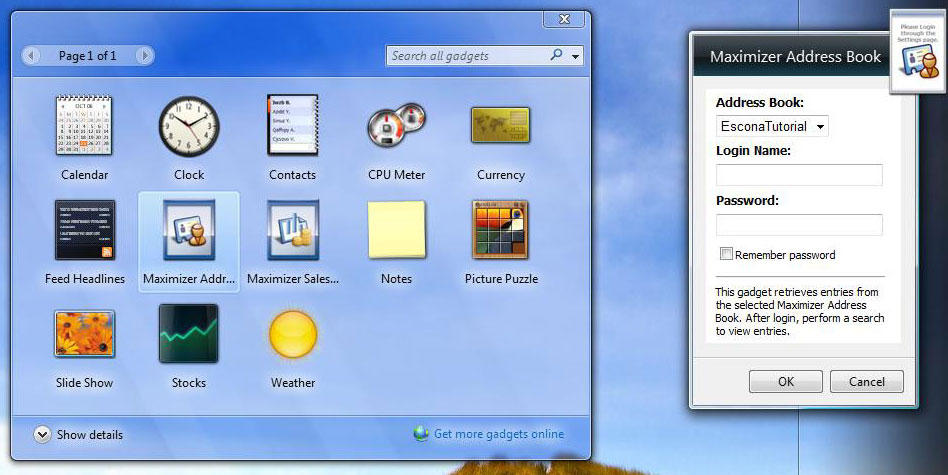Click the Weather label
Screen dimensions: 948x475
tap(293, 383)
